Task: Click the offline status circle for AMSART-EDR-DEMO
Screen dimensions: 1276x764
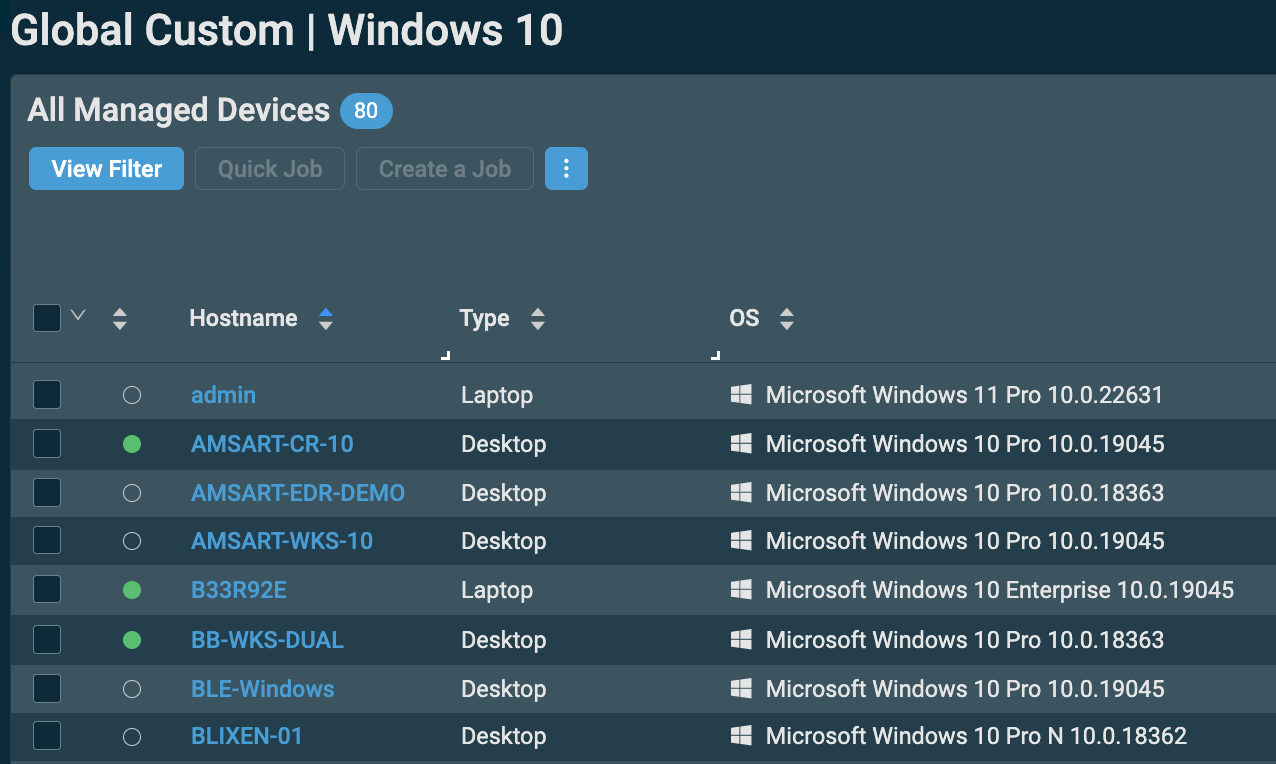Action: click(132, 493)
